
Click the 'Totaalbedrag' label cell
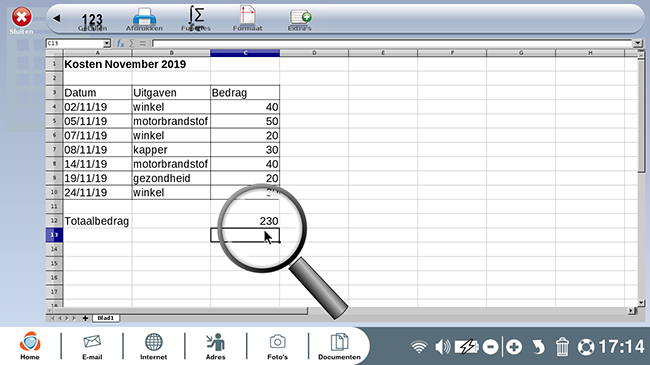point(97,221)
